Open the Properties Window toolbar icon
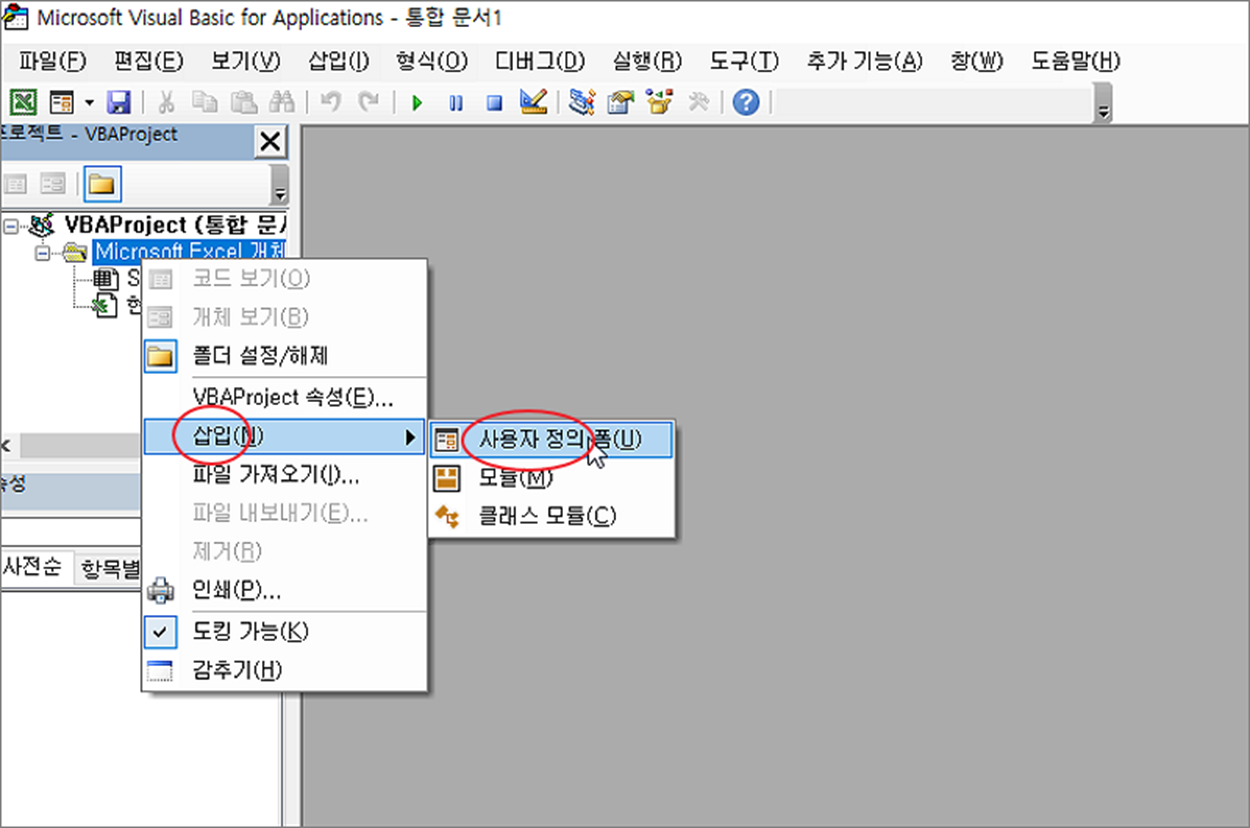Screen dimensions: 1250x828 click(x=621, y=102)
